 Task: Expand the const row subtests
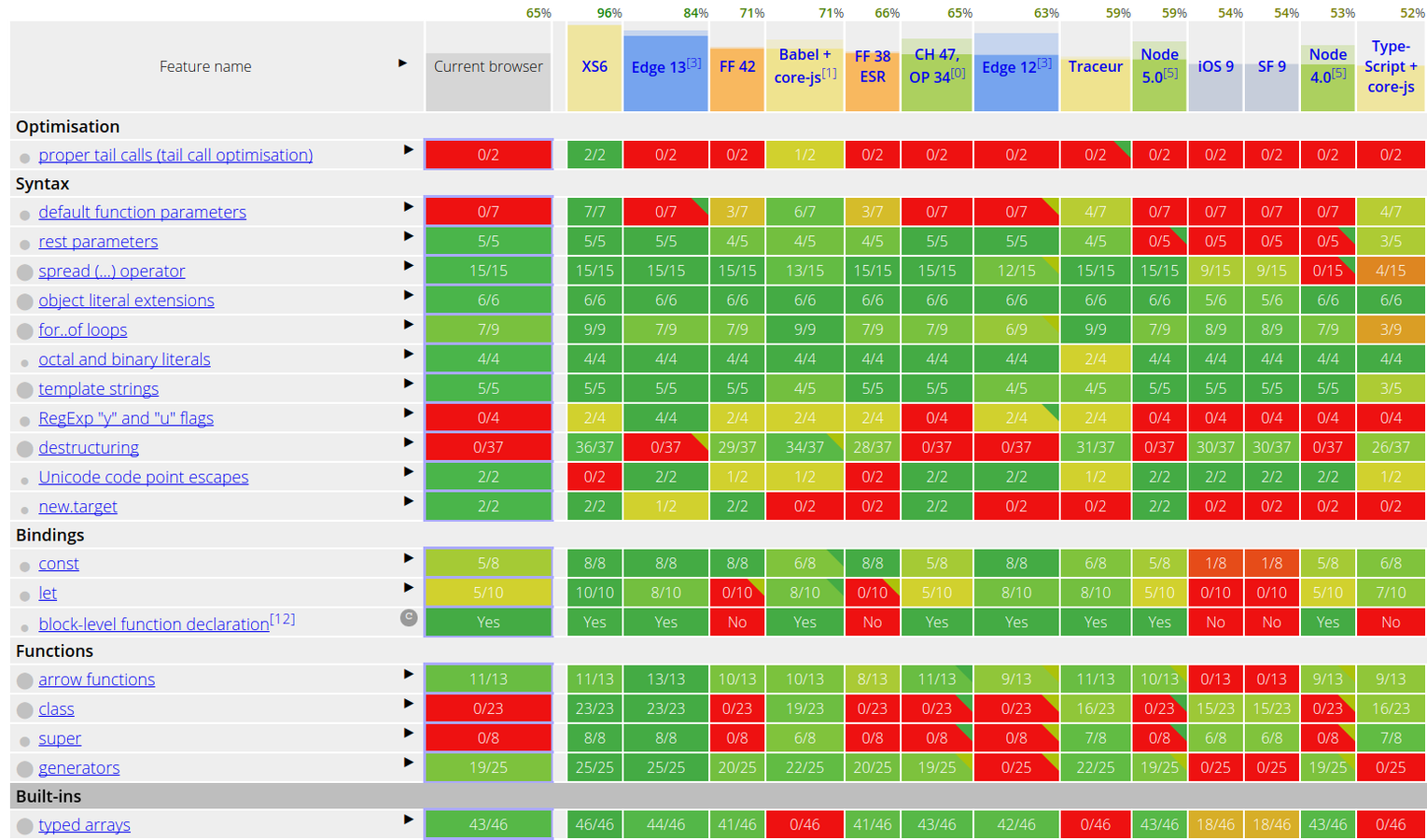pyautogui.click(x=408, y=558)
